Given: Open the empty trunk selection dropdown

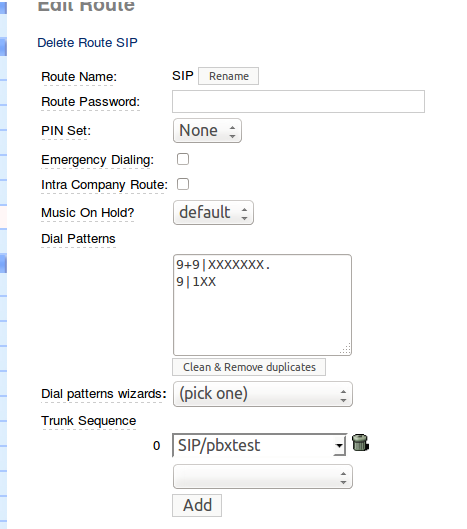Looking at the screenshot, I should [x=263, y=476].
